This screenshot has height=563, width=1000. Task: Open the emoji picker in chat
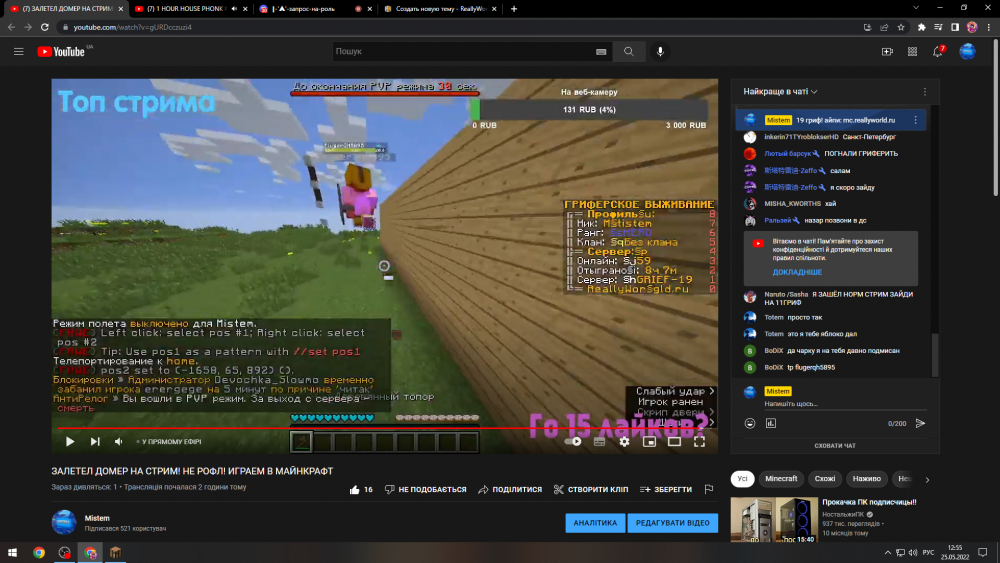750,423
